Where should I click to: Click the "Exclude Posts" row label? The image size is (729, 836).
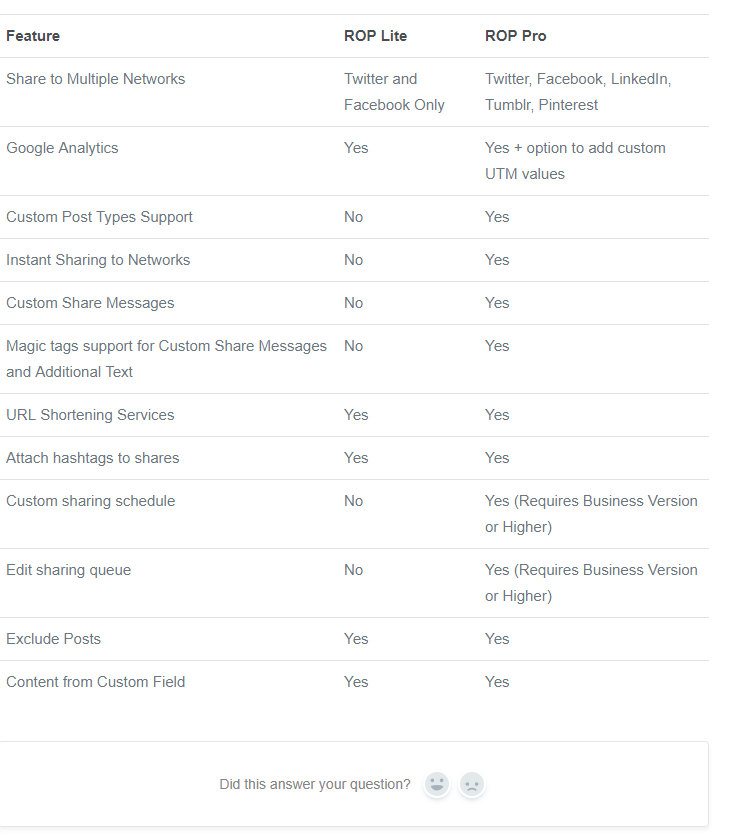click(x=53, y=639)
